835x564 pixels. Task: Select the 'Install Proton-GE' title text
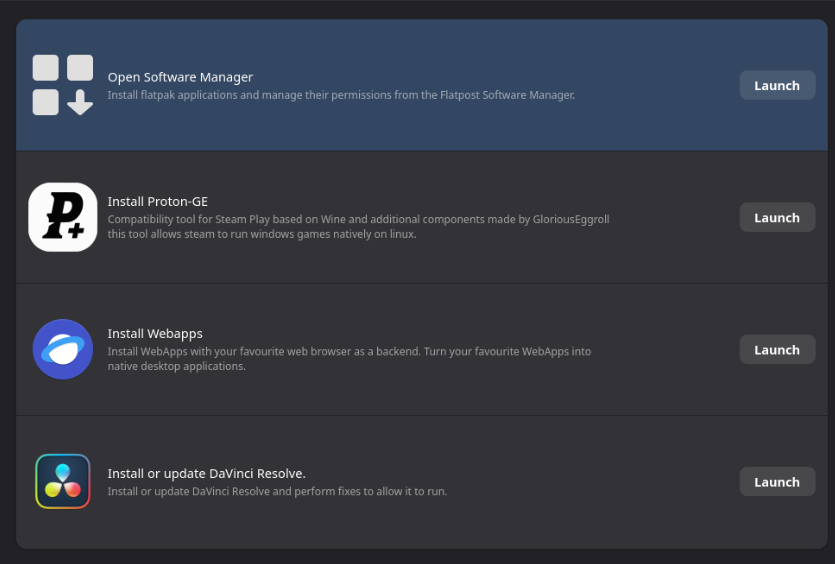point(157,201)
